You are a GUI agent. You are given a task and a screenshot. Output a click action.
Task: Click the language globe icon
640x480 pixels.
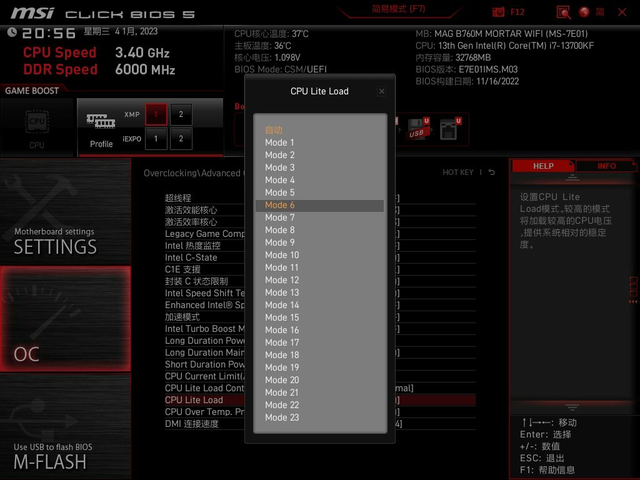(584, 12)
